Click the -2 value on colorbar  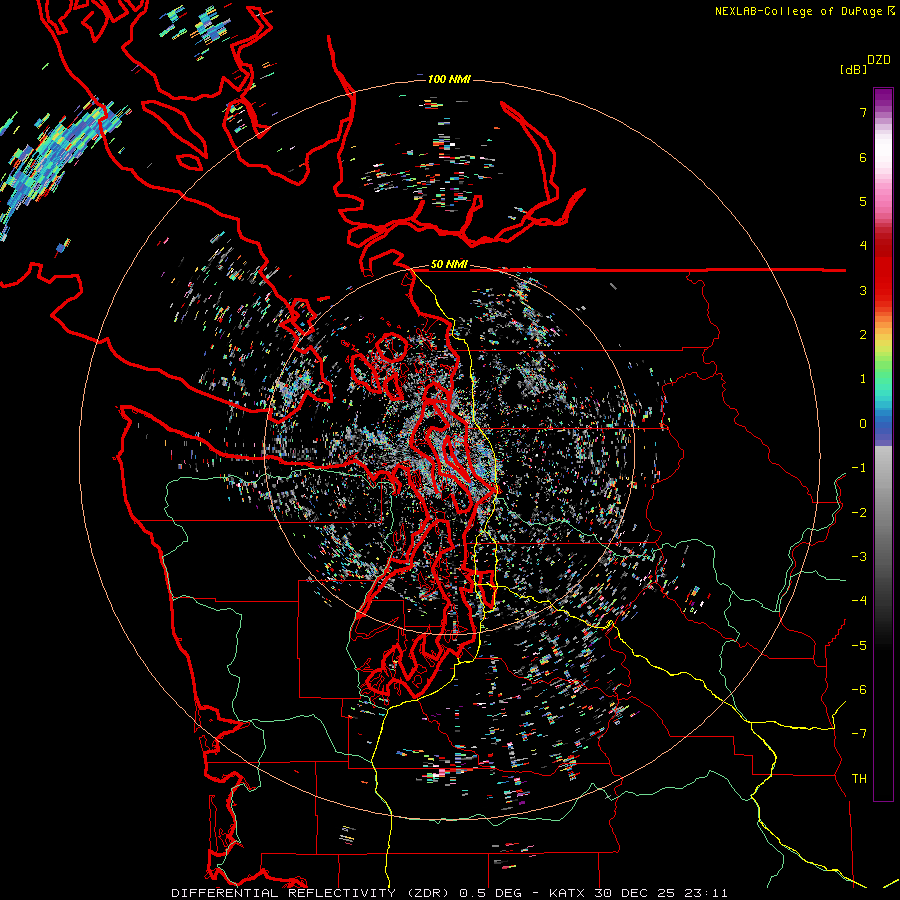[859, 512]
